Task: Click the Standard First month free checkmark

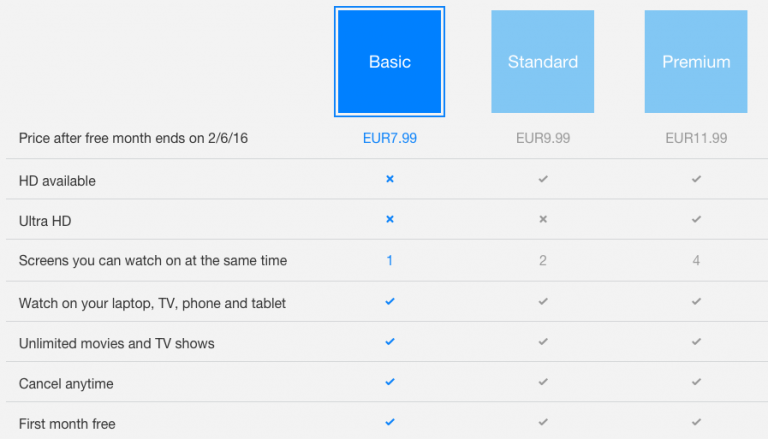Action: coord(543,422)
